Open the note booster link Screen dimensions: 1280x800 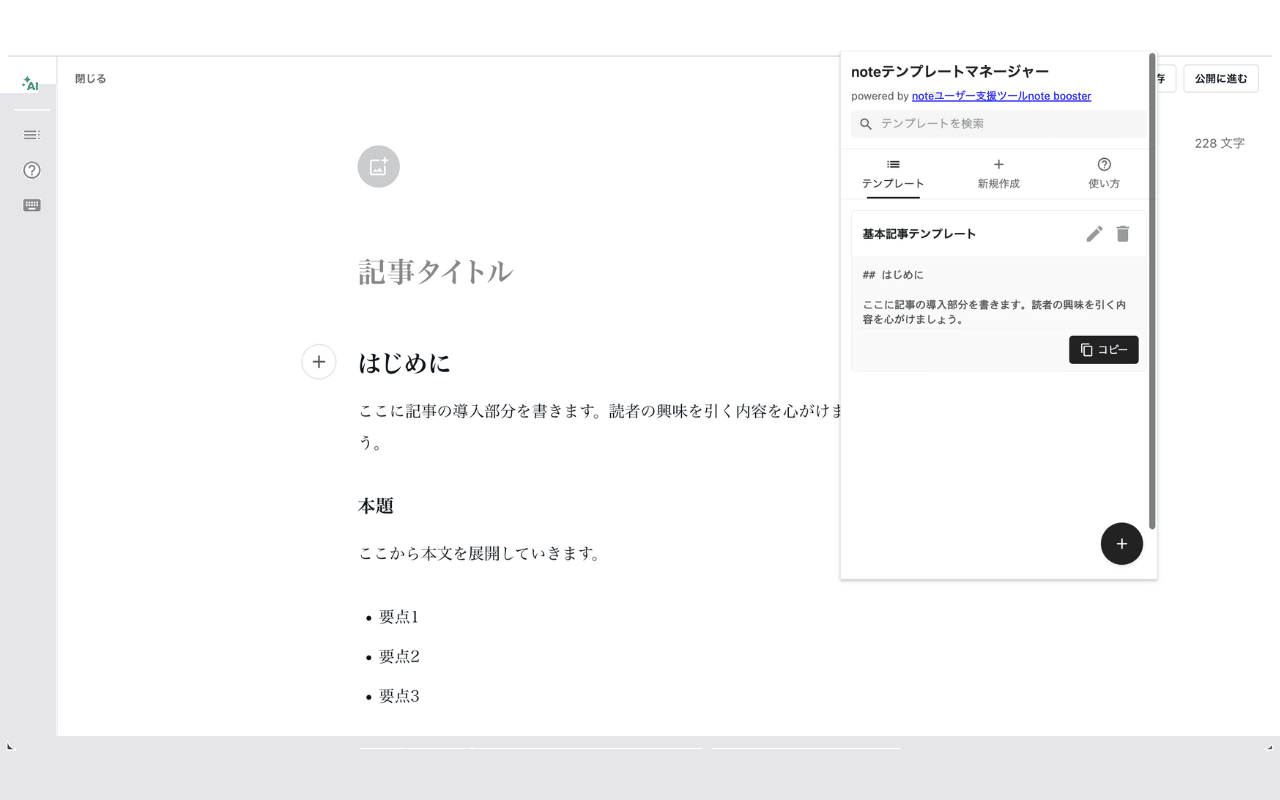(1002, 96)
